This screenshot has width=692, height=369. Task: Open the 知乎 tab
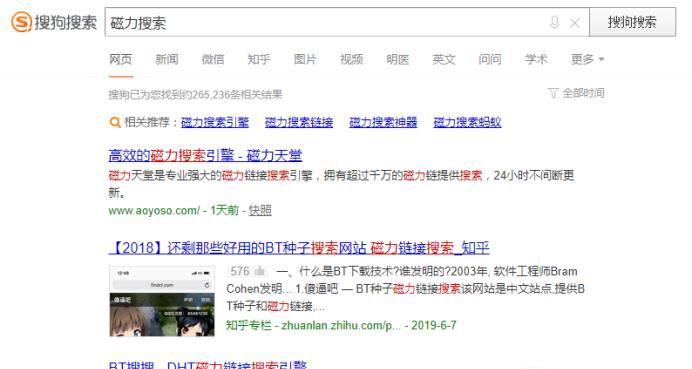click(259, 59)
